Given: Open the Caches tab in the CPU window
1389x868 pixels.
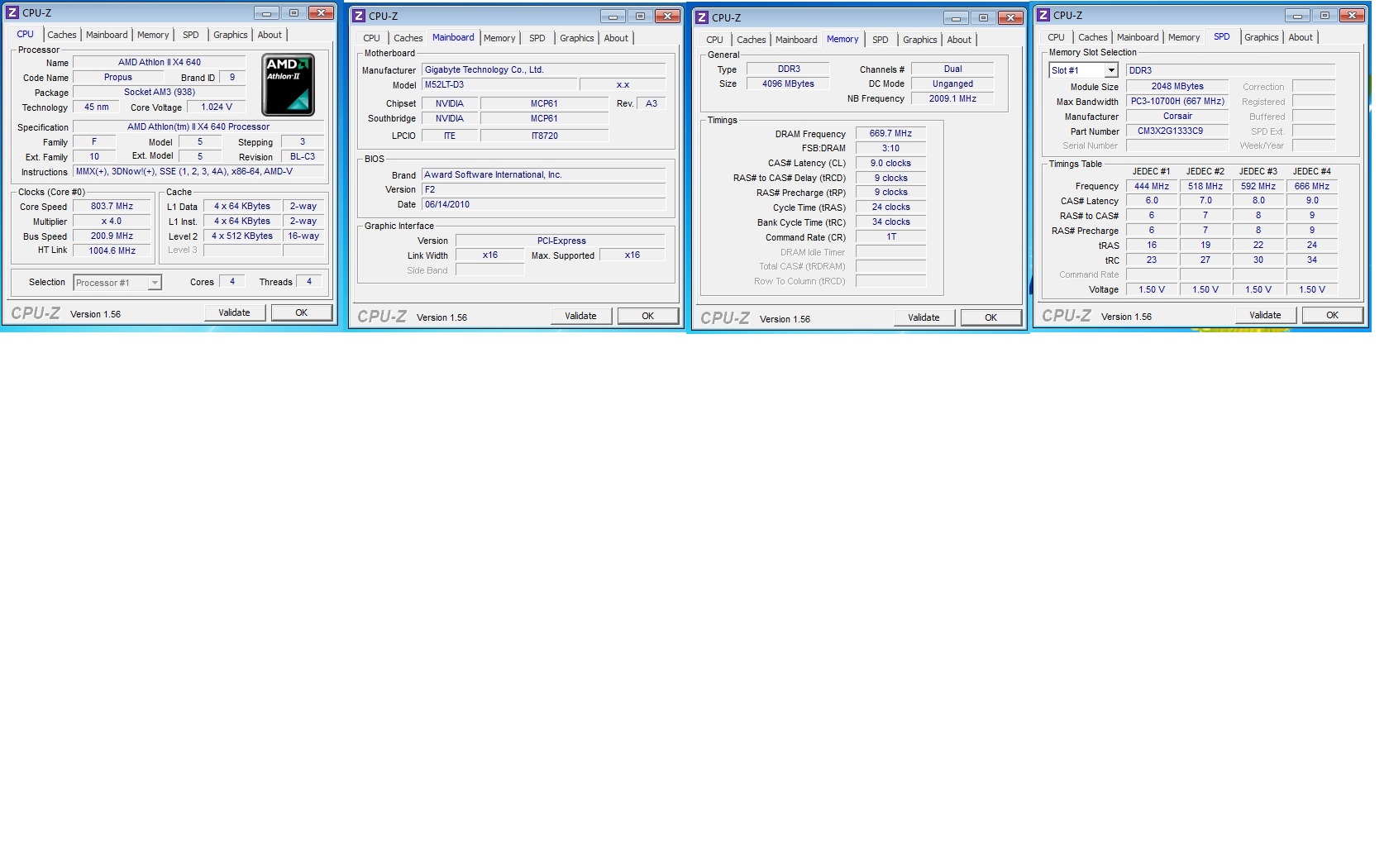Looking at the screenshot, I should point(62,35).
